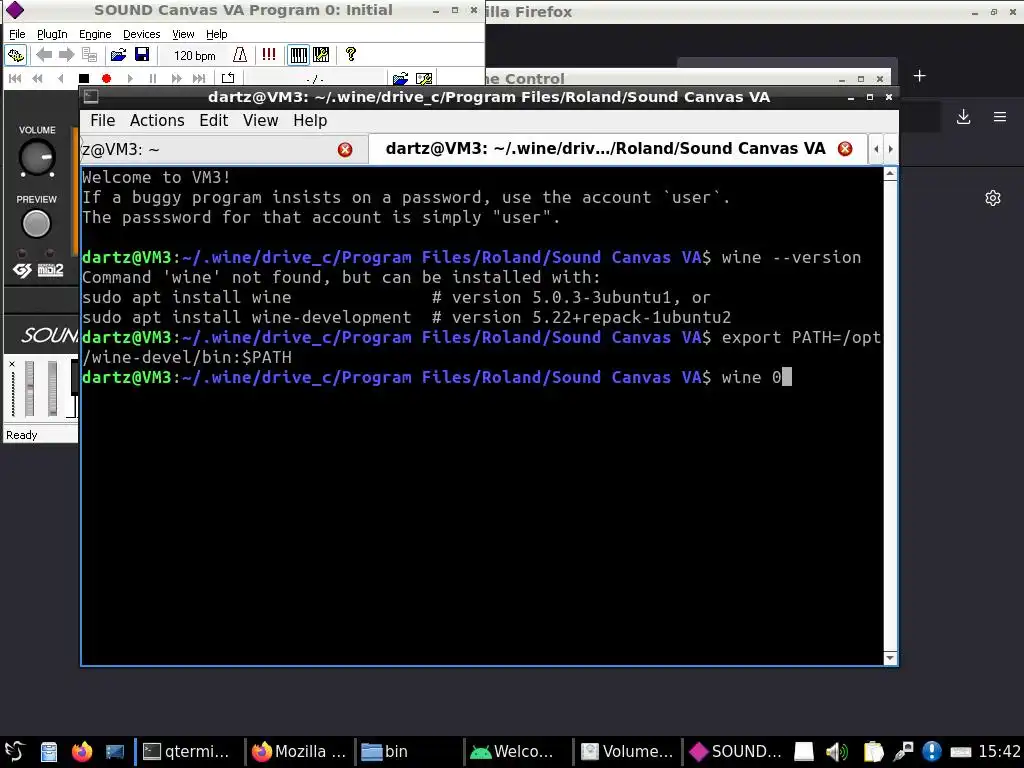Open a new Firefox tab with plus button
1024x768 pixels.
tap(920, 76)
